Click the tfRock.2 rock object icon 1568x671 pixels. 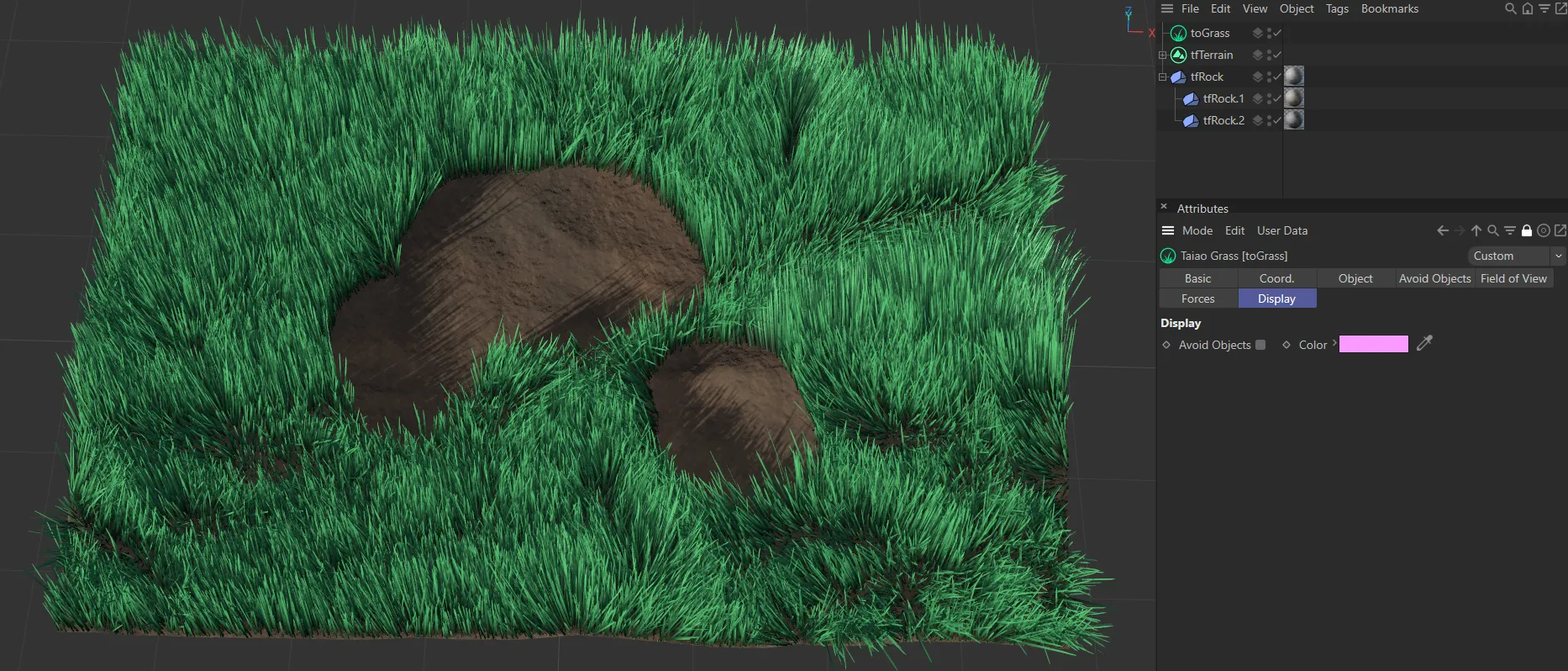coord(1191,121)
